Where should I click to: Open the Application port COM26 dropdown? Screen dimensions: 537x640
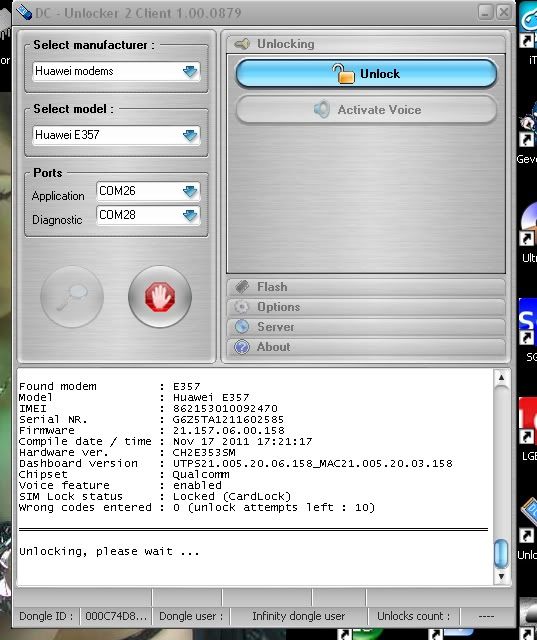point(190,191)
